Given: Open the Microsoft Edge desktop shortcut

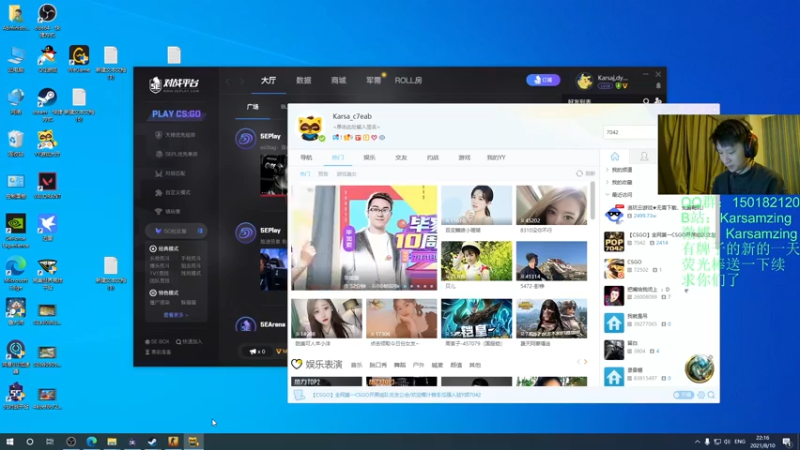Looking at the screenshot, I should click(16, 267).
